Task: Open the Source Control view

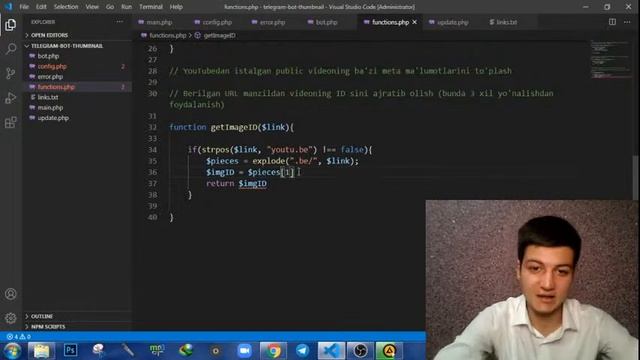Action: [x=11, y=73]
